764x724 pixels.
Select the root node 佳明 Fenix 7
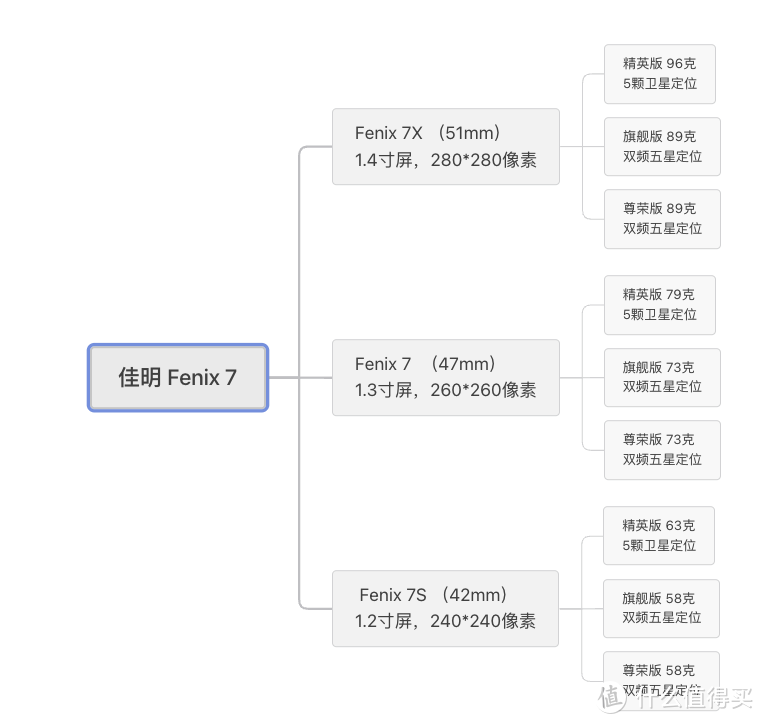(178, 378)
